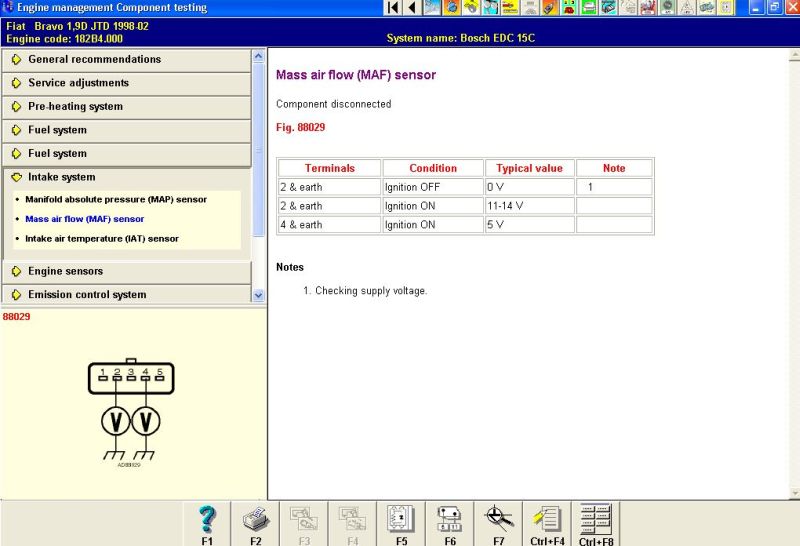The image size is (800, 546).
Task: Click the Ctrl+F4 notes icon
Action: click(x=547, y=523)
